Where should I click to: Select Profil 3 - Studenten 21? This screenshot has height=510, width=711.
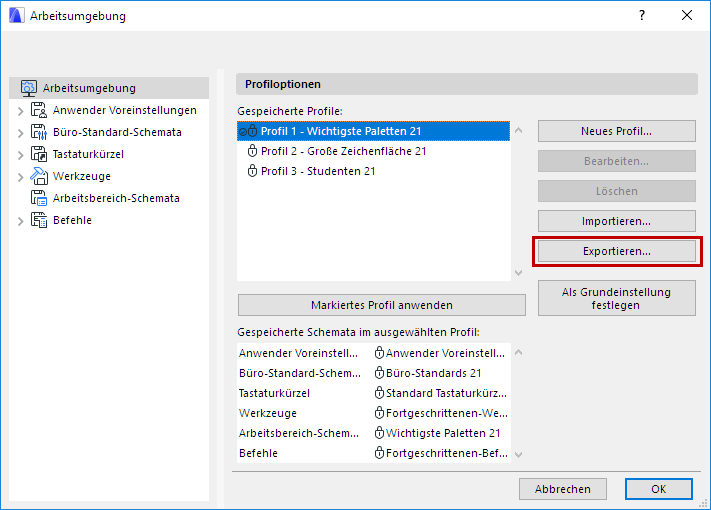318,171
